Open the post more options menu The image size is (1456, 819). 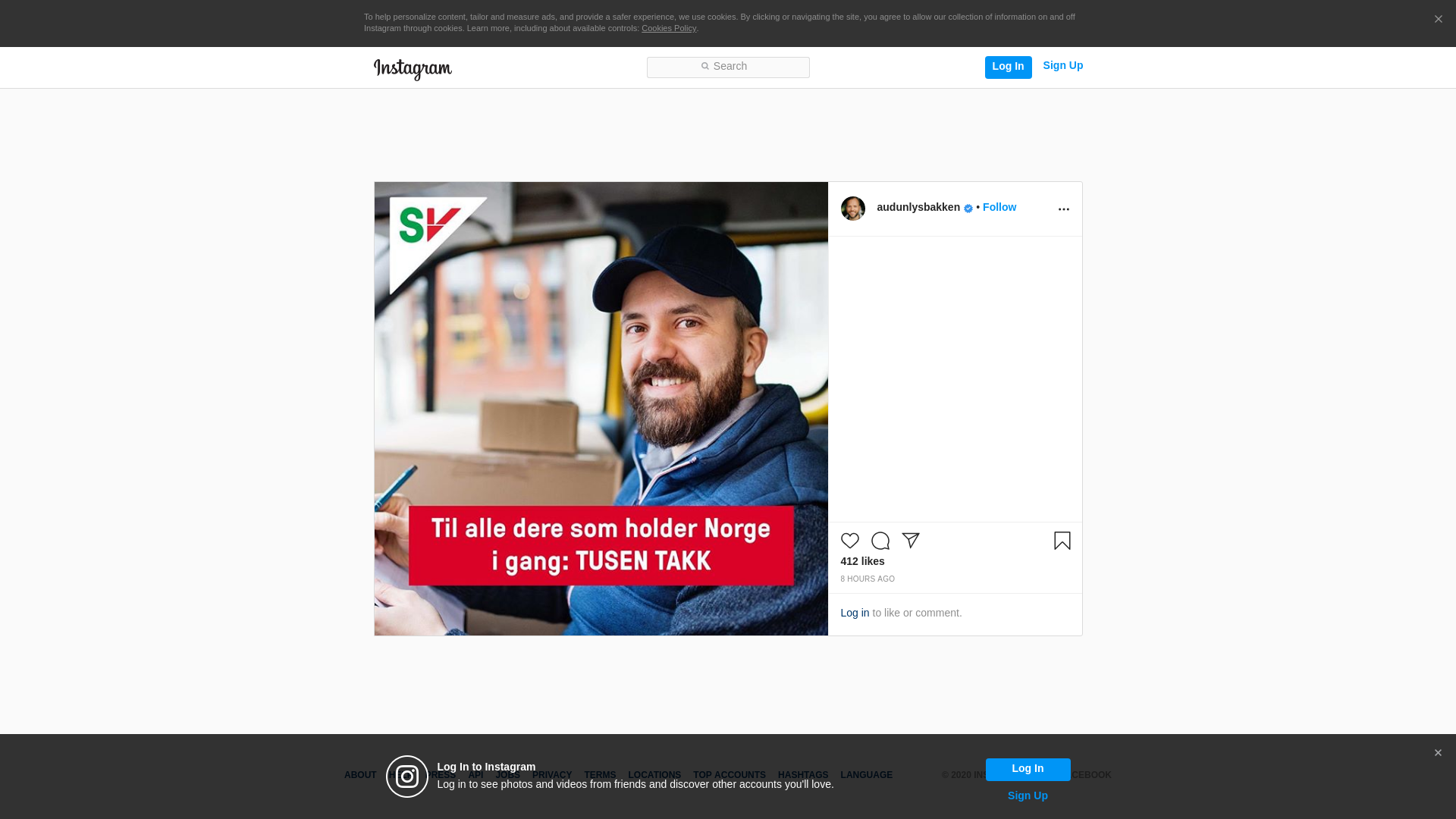tap(1063, 209)
